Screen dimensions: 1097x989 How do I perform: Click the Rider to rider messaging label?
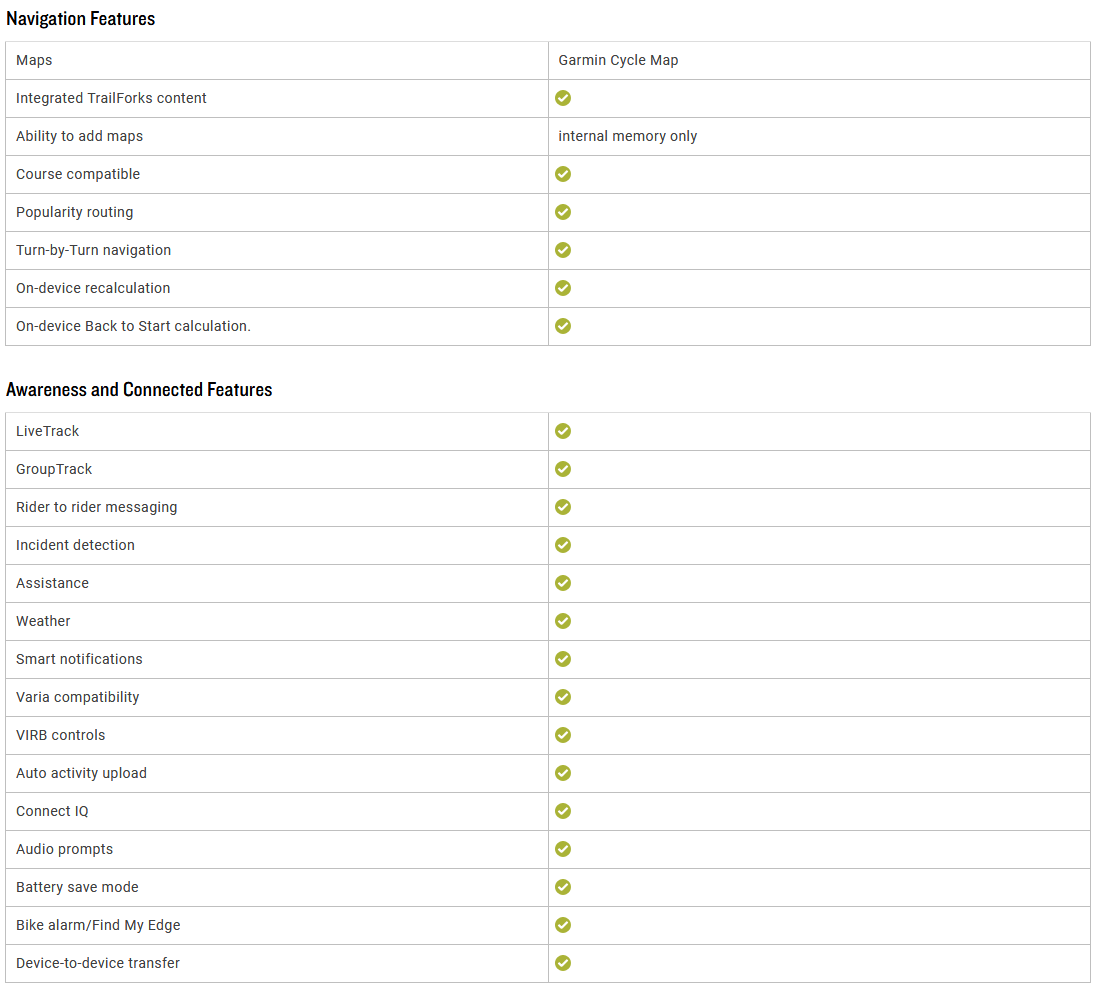97,507
